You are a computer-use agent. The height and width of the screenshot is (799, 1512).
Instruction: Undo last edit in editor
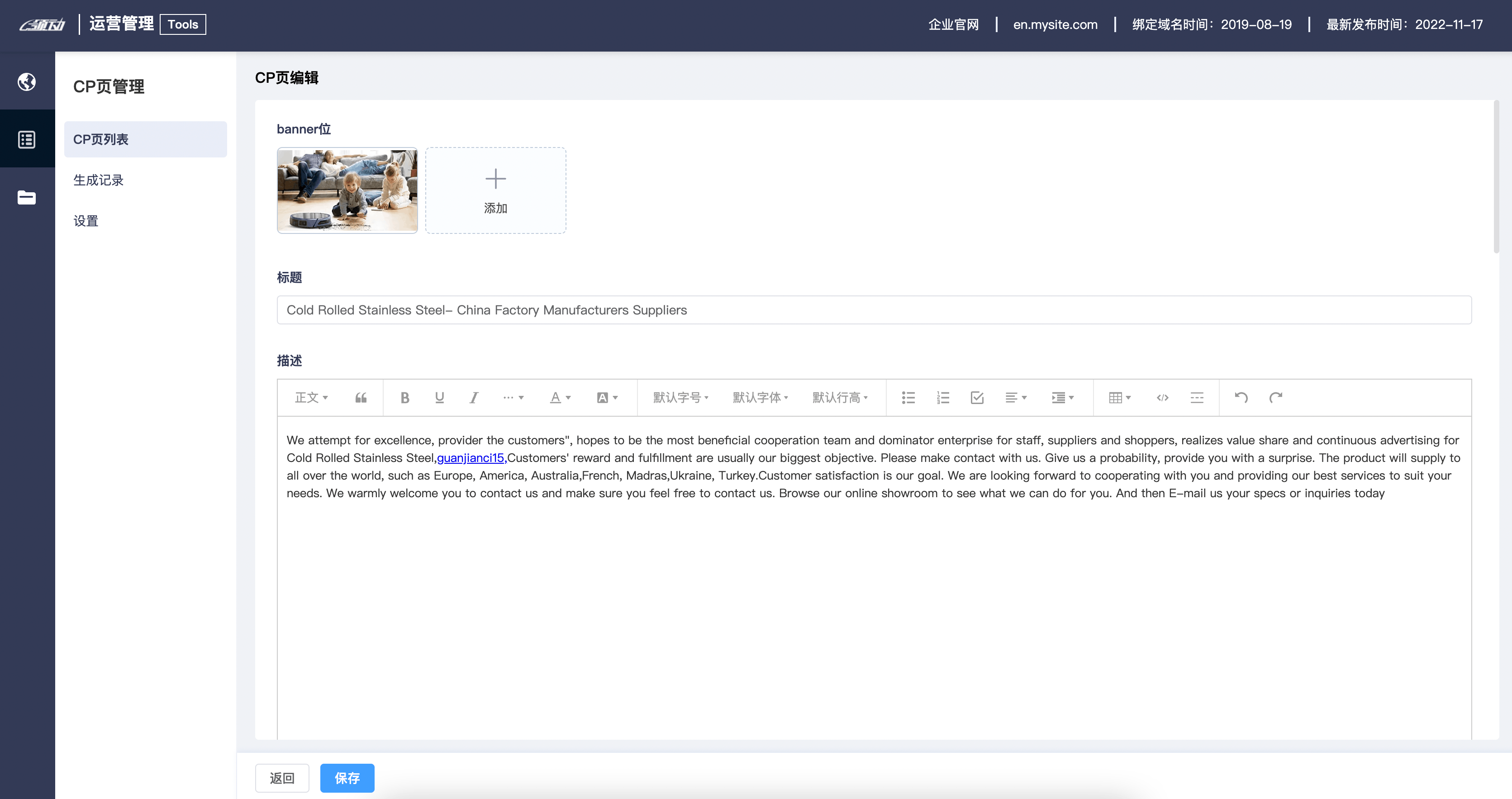[x=1240, y=397]
